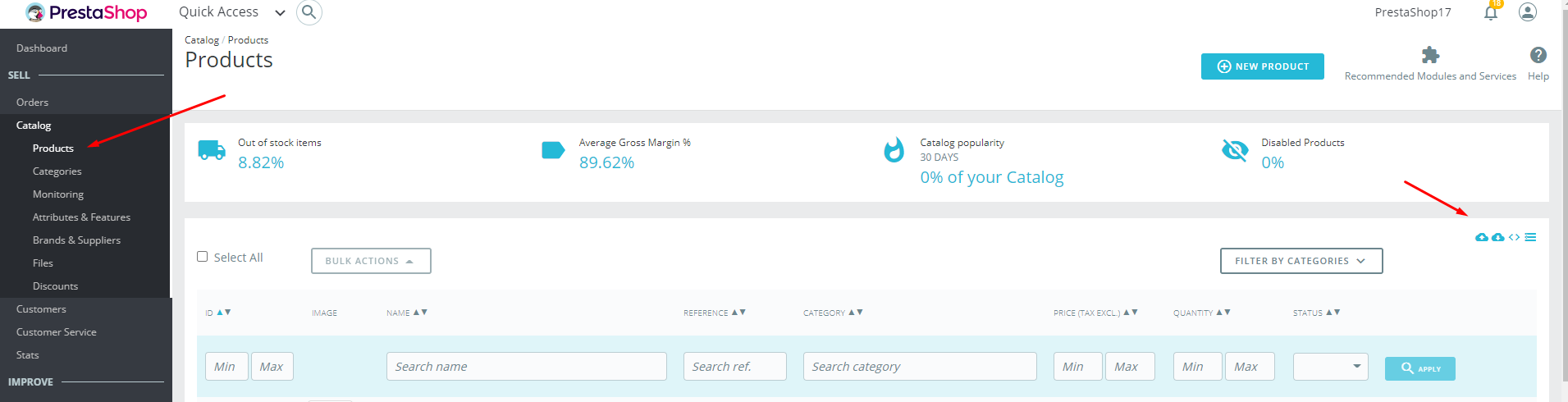The image size is (1568, 402).
Task: Click Catalog breadcrumb link
Action: 202,40
